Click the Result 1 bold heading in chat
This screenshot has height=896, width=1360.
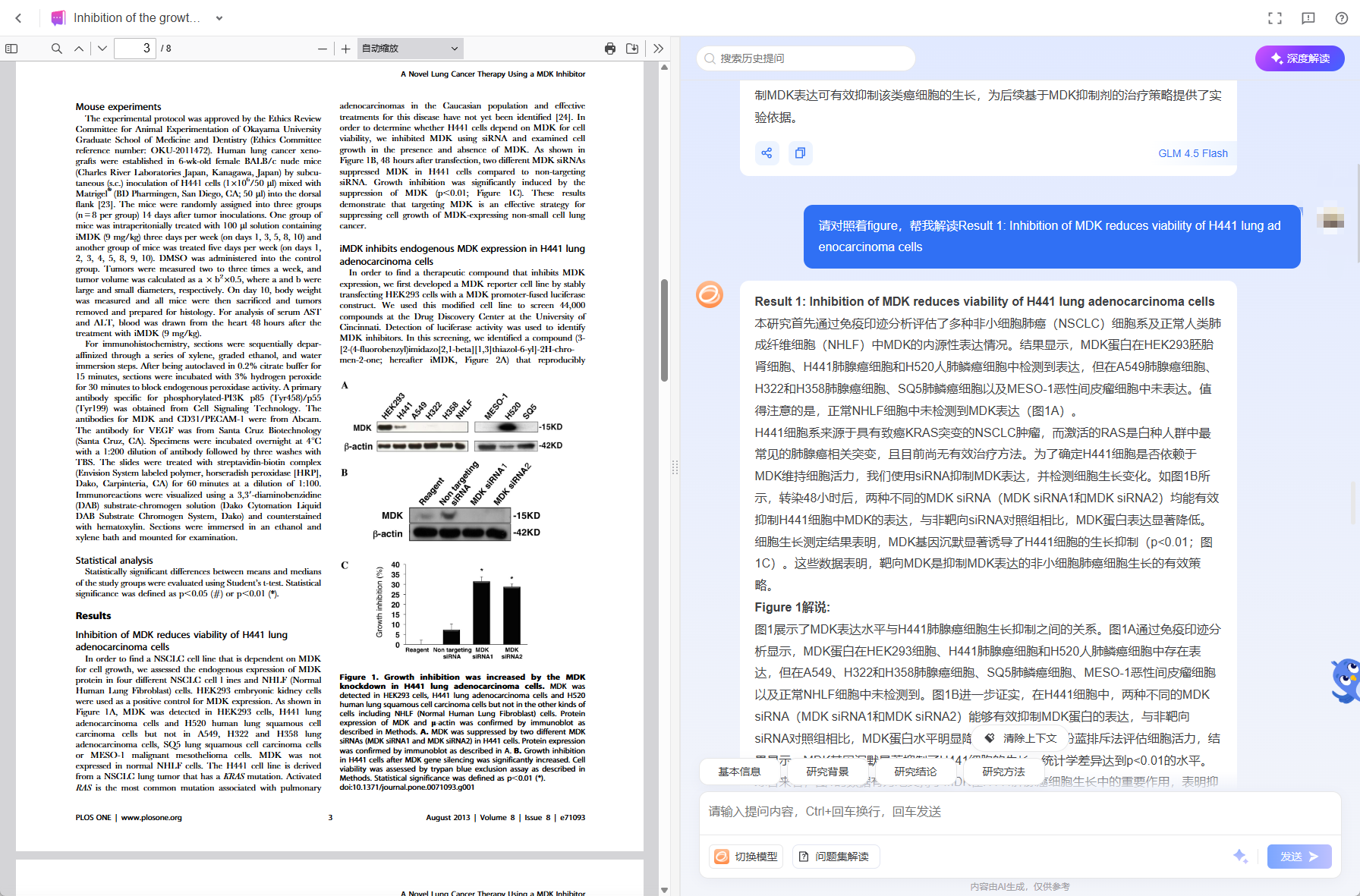tap(984, 301)
